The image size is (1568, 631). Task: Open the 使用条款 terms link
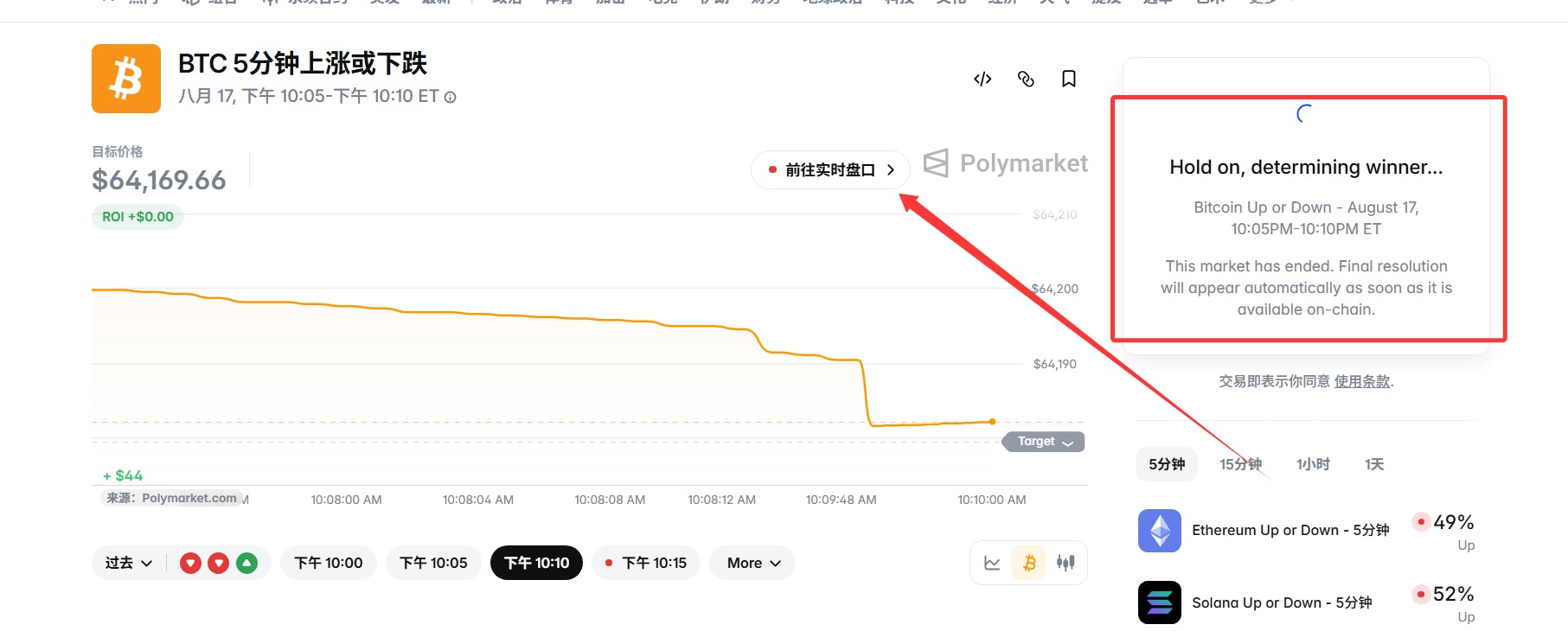click(1362, 381)
